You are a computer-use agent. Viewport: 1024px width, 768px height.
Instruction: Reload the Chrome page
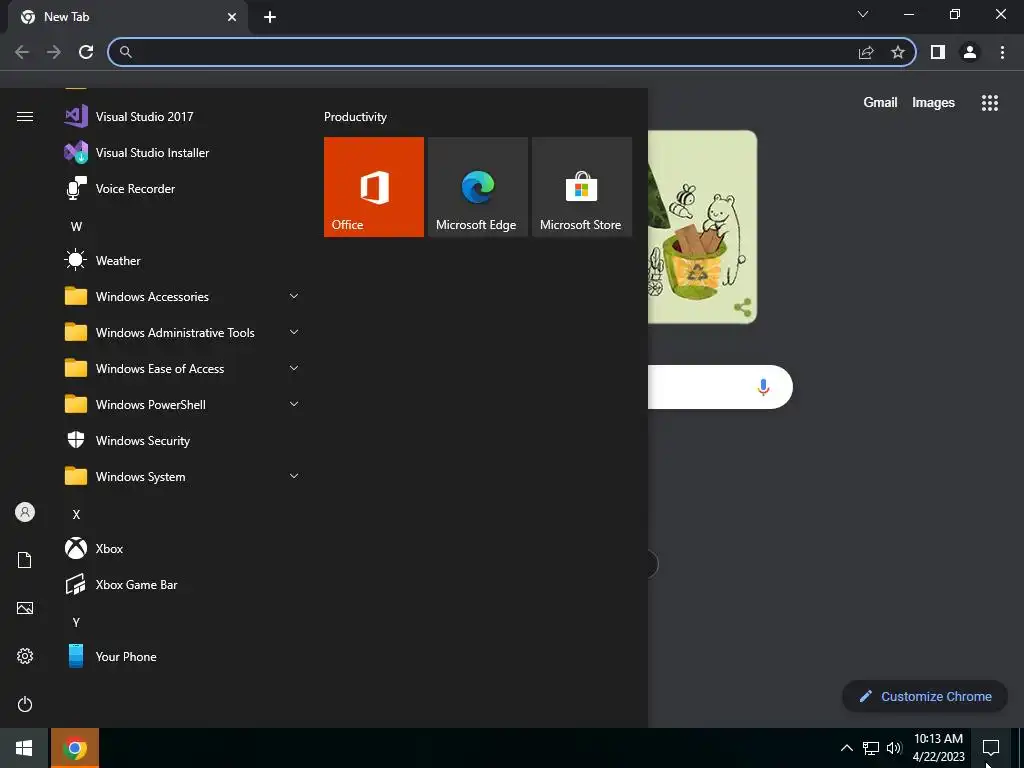coord(86,52)
